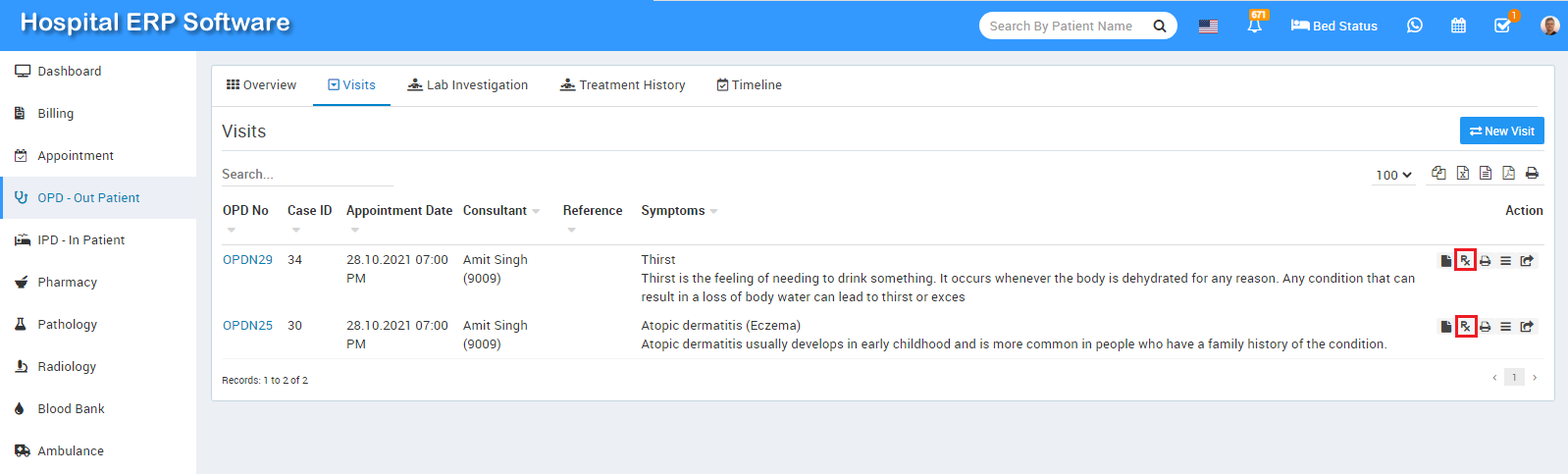Viewport: 1568px width, 474px height.
Task: Go to next page arrow
Action: point(1535,378)
